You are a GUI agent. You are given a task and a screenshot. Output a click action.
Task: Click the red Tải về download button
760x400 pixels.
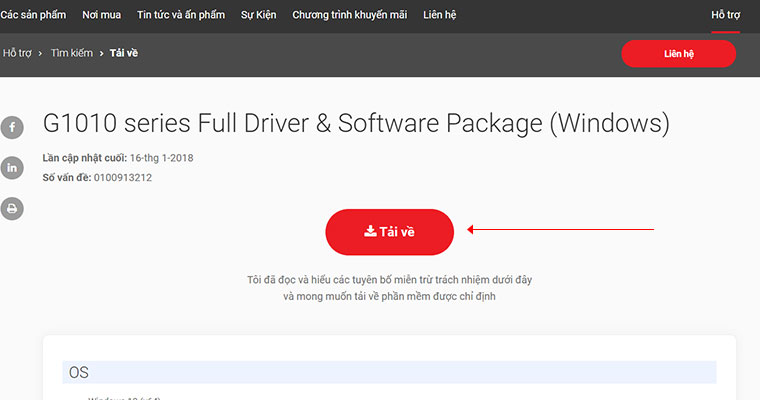389,232
